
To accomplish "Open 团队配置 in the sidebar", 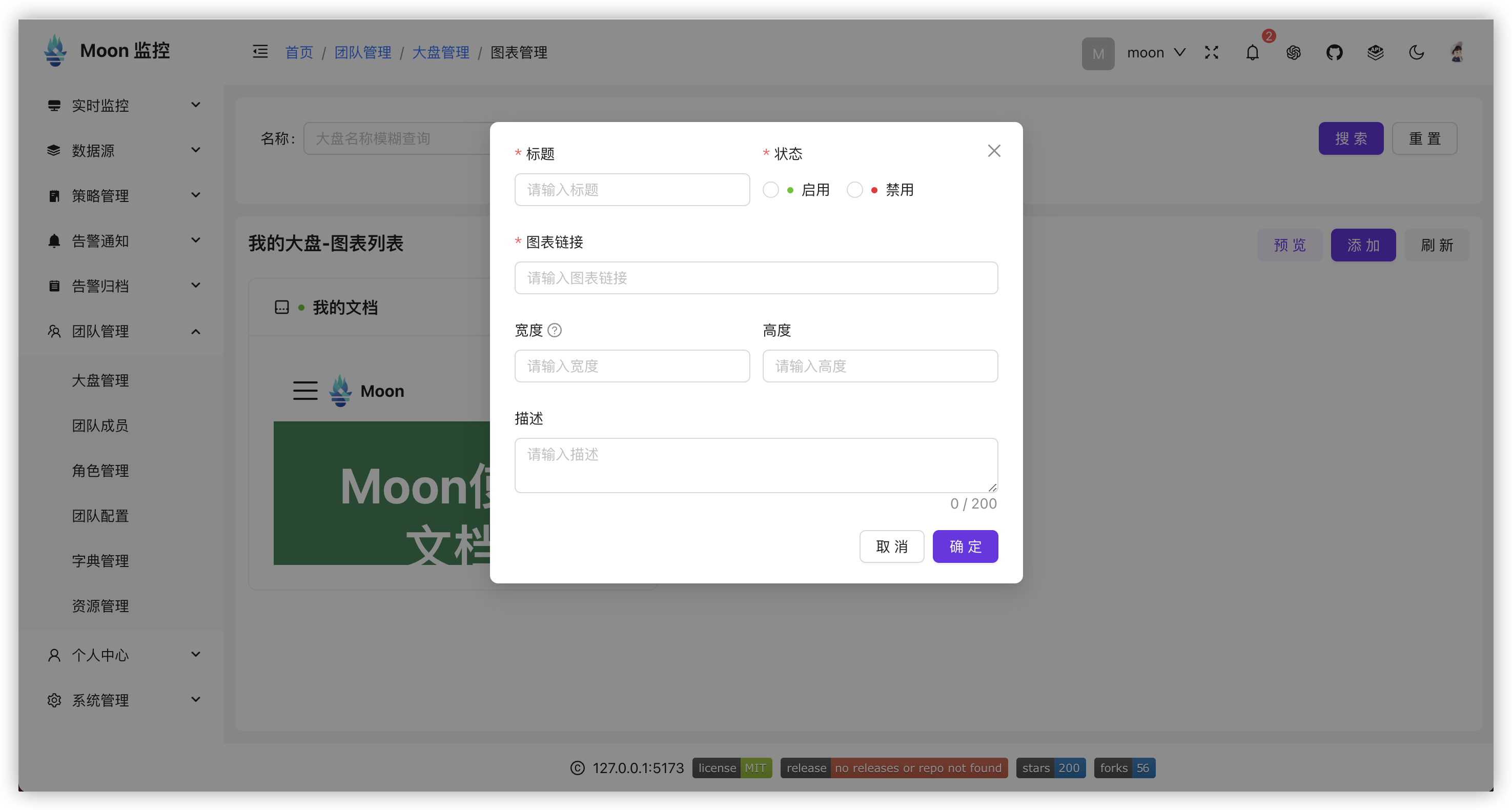I will point(100,516).
